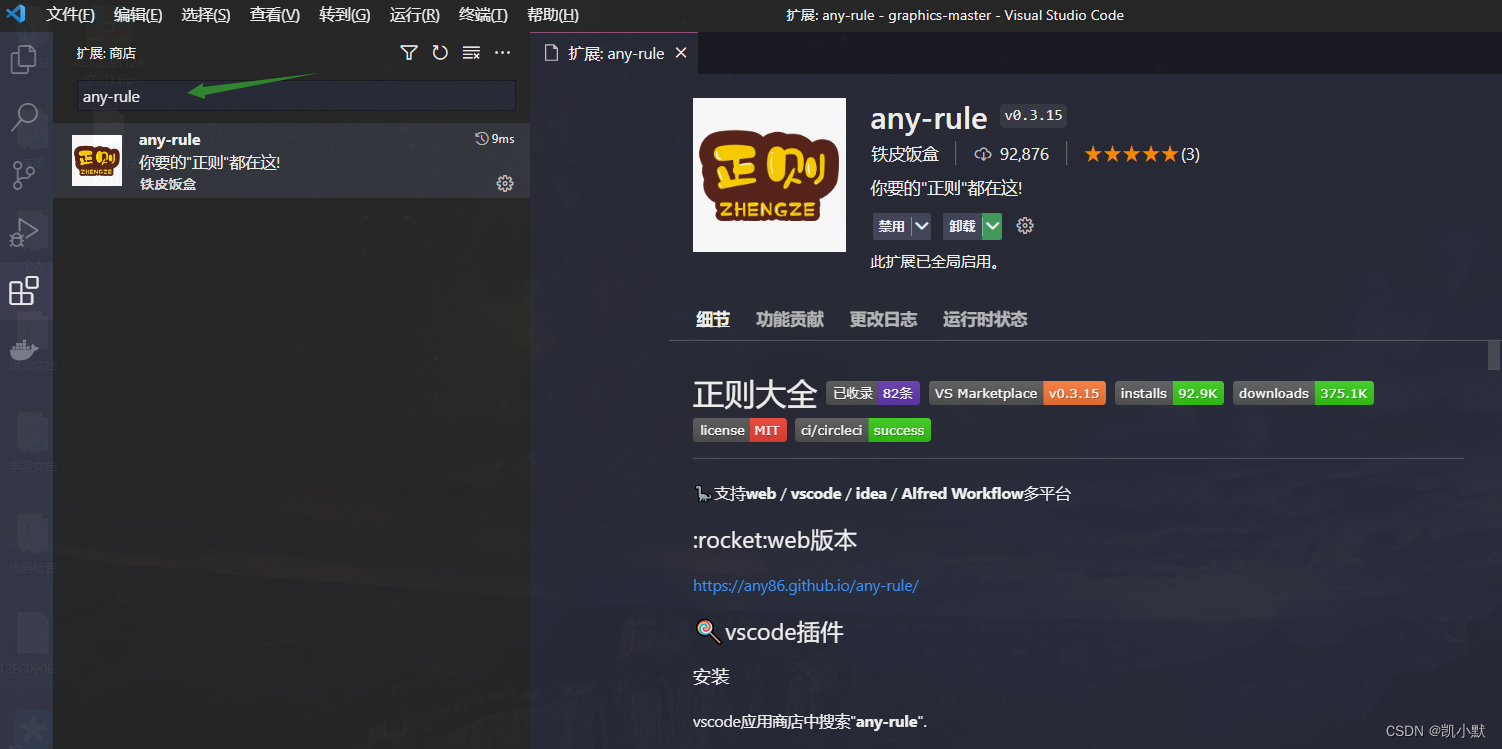Open the Extensions view icon
This screenshot has height=749, width=1502.
tap(23, 291)
